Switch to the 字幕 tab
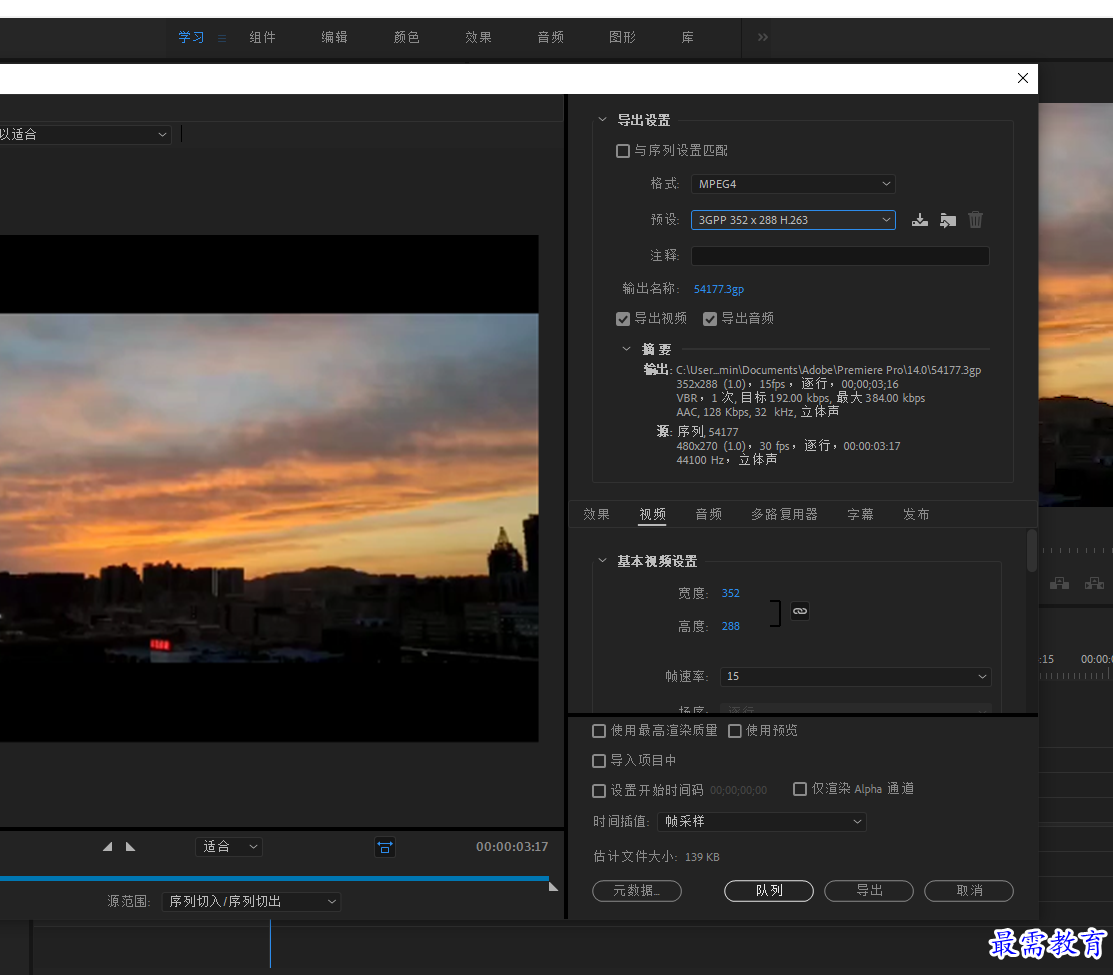This screenshot has width=1113, height=975. (x=860, y=514)
